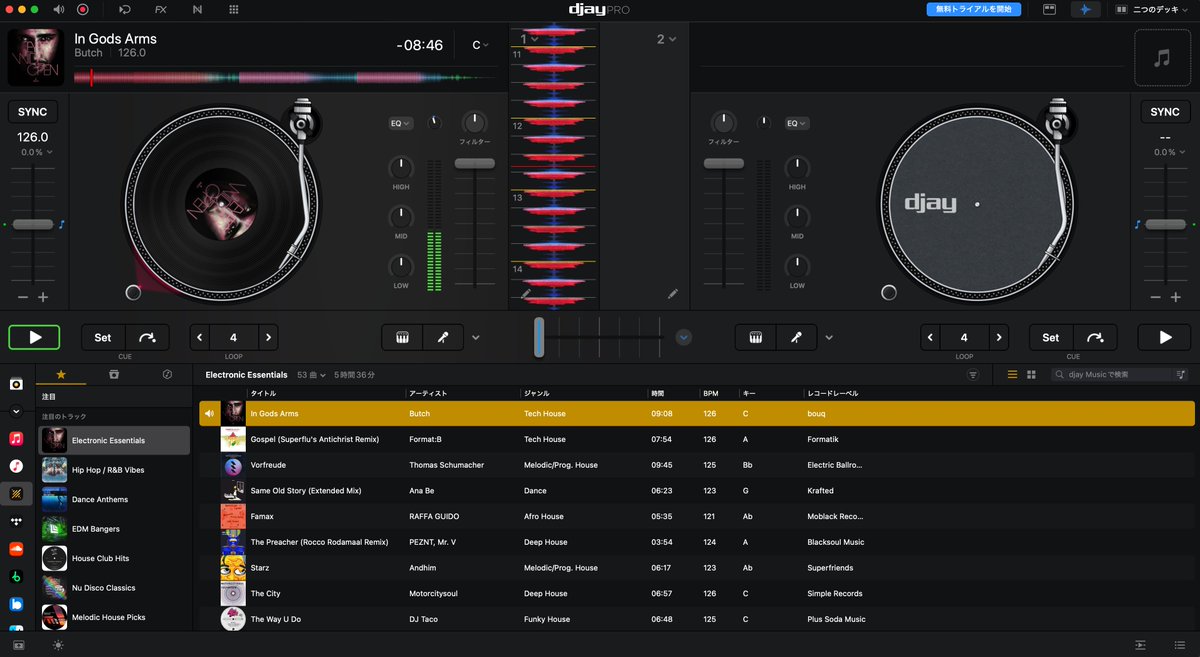Open TIDAL source in sidebar
Screen dimensions: 1200x657
pos(16,521)
